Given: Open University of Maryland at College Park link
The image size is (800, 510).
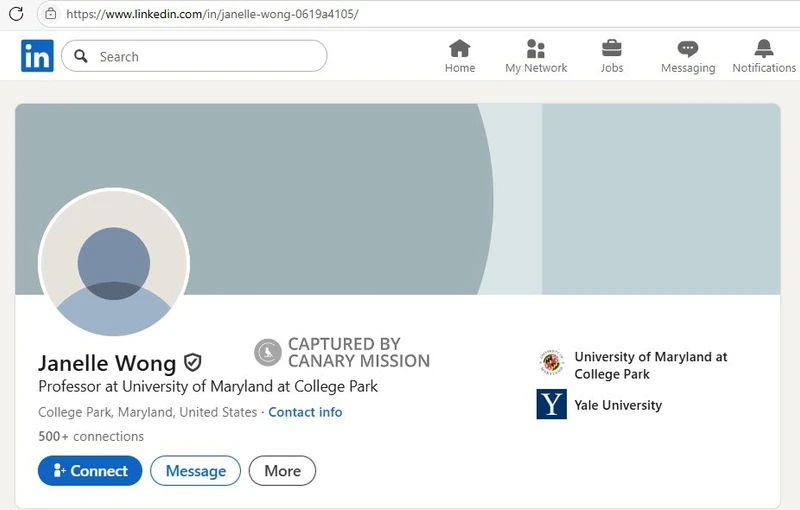Looking at the screenshot, I should (x=651, y=365).
